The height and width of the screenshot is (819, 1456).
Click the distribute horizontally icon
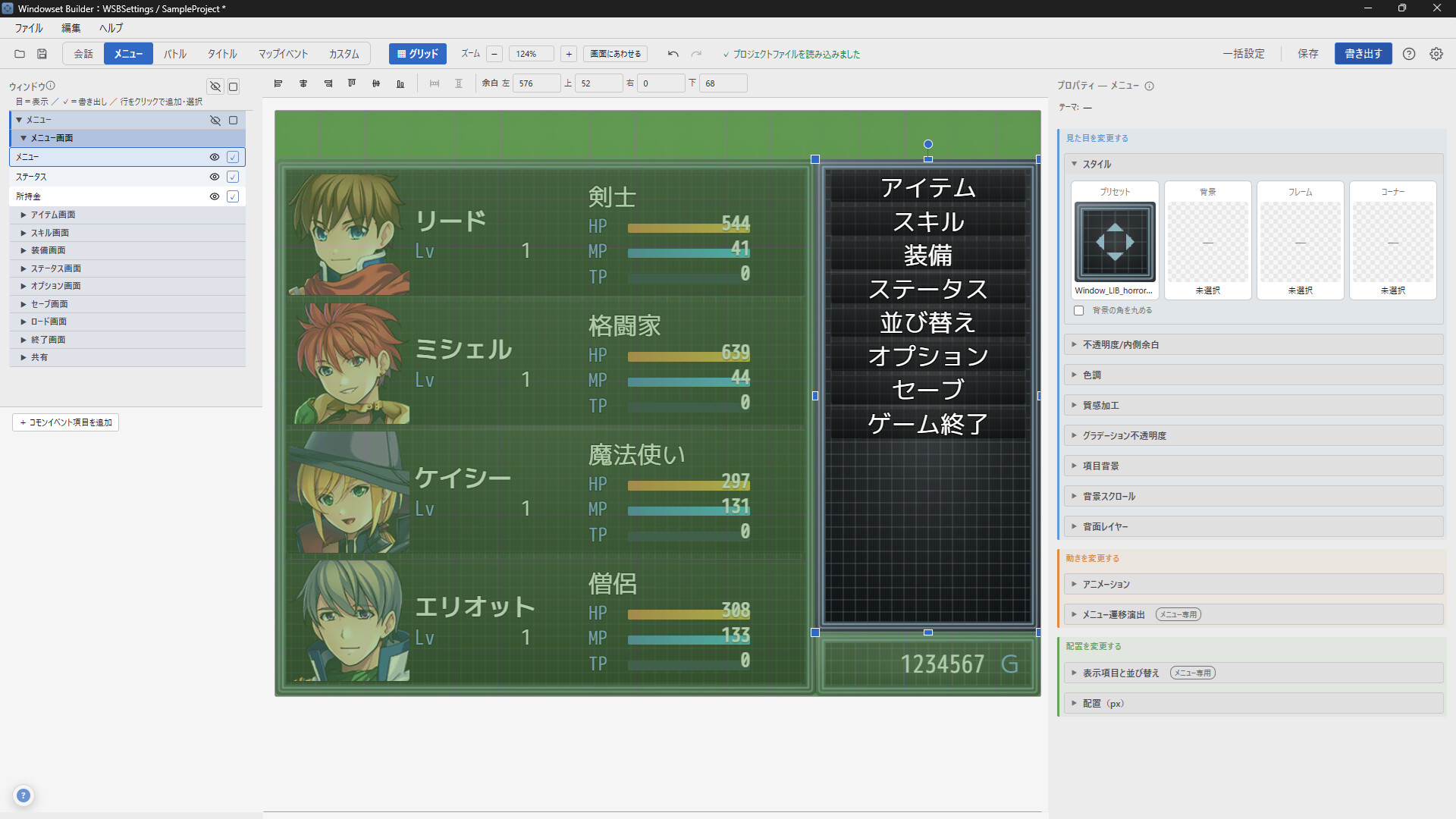(x=435, y=83)
